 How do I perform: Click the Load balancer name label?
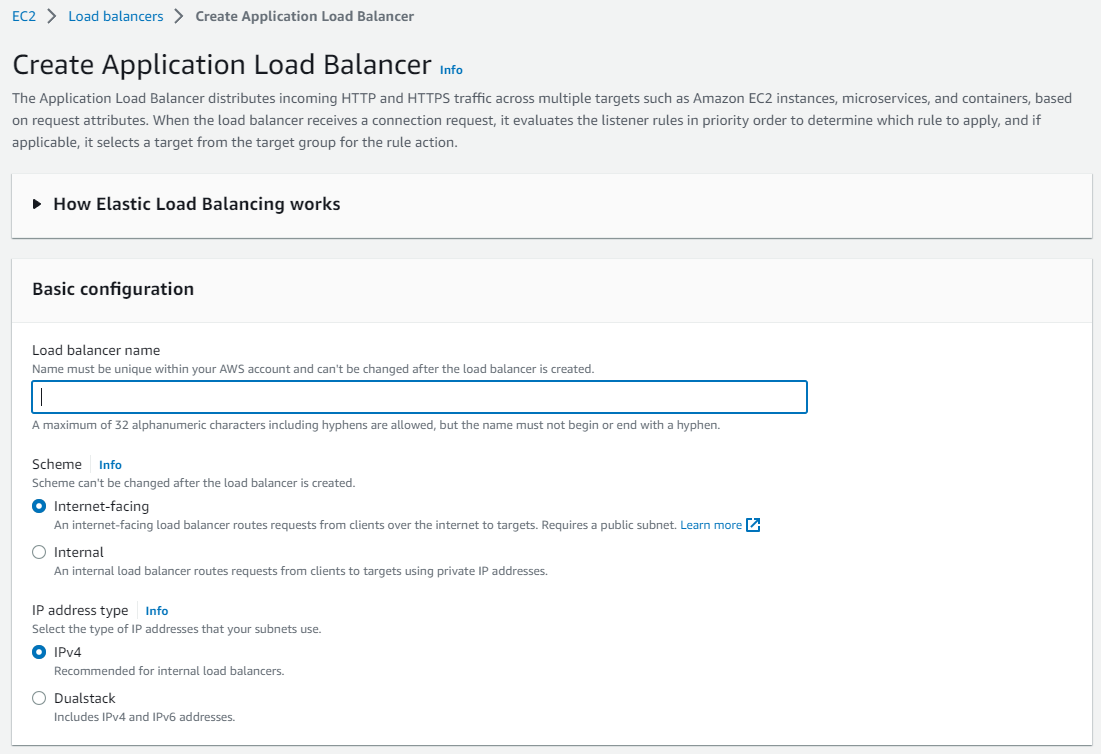96,350
